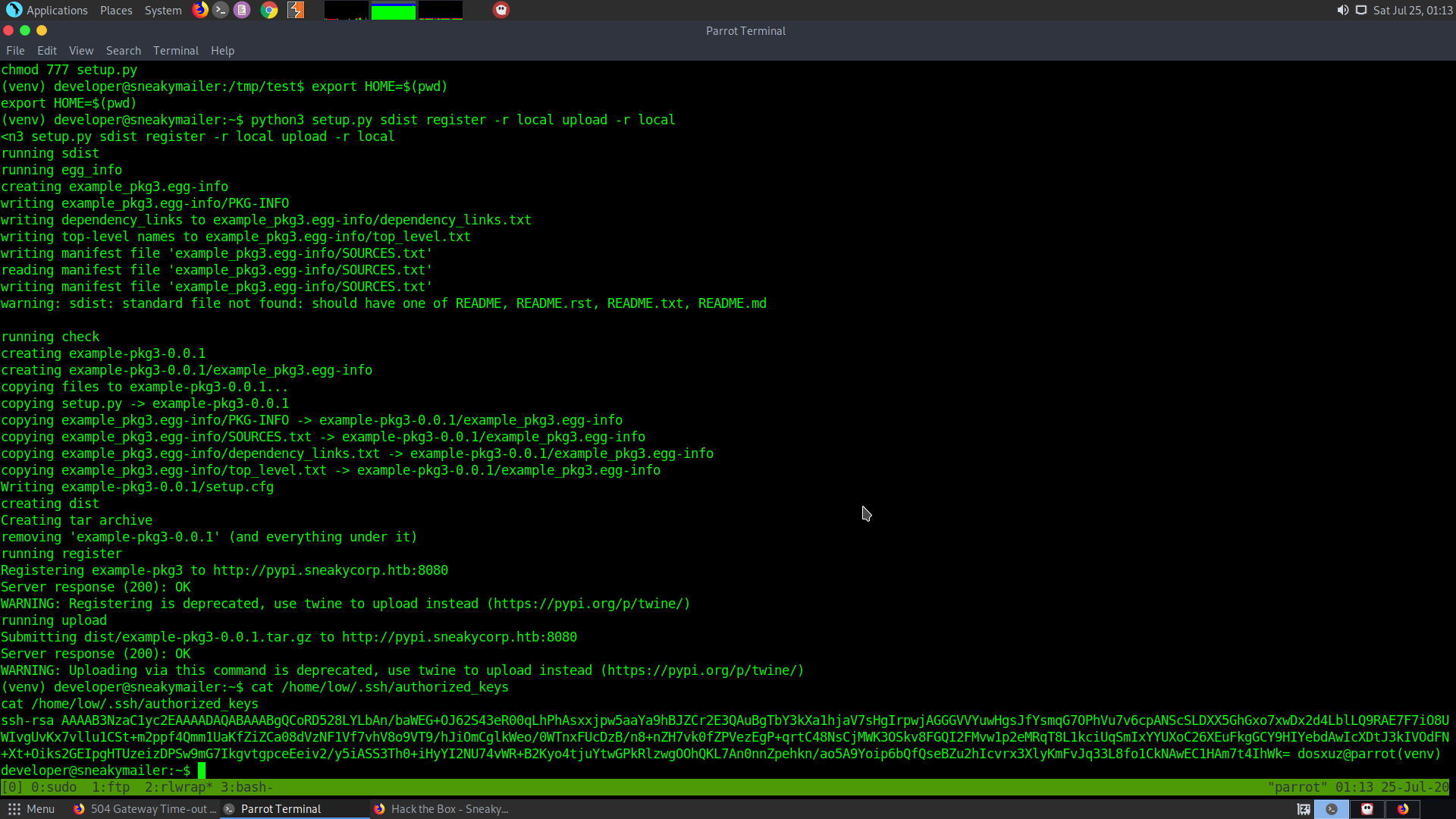Screen dimensions: 1456x819
Task: Click the display icon in the system tray
Action: [x=1361, y=10]
